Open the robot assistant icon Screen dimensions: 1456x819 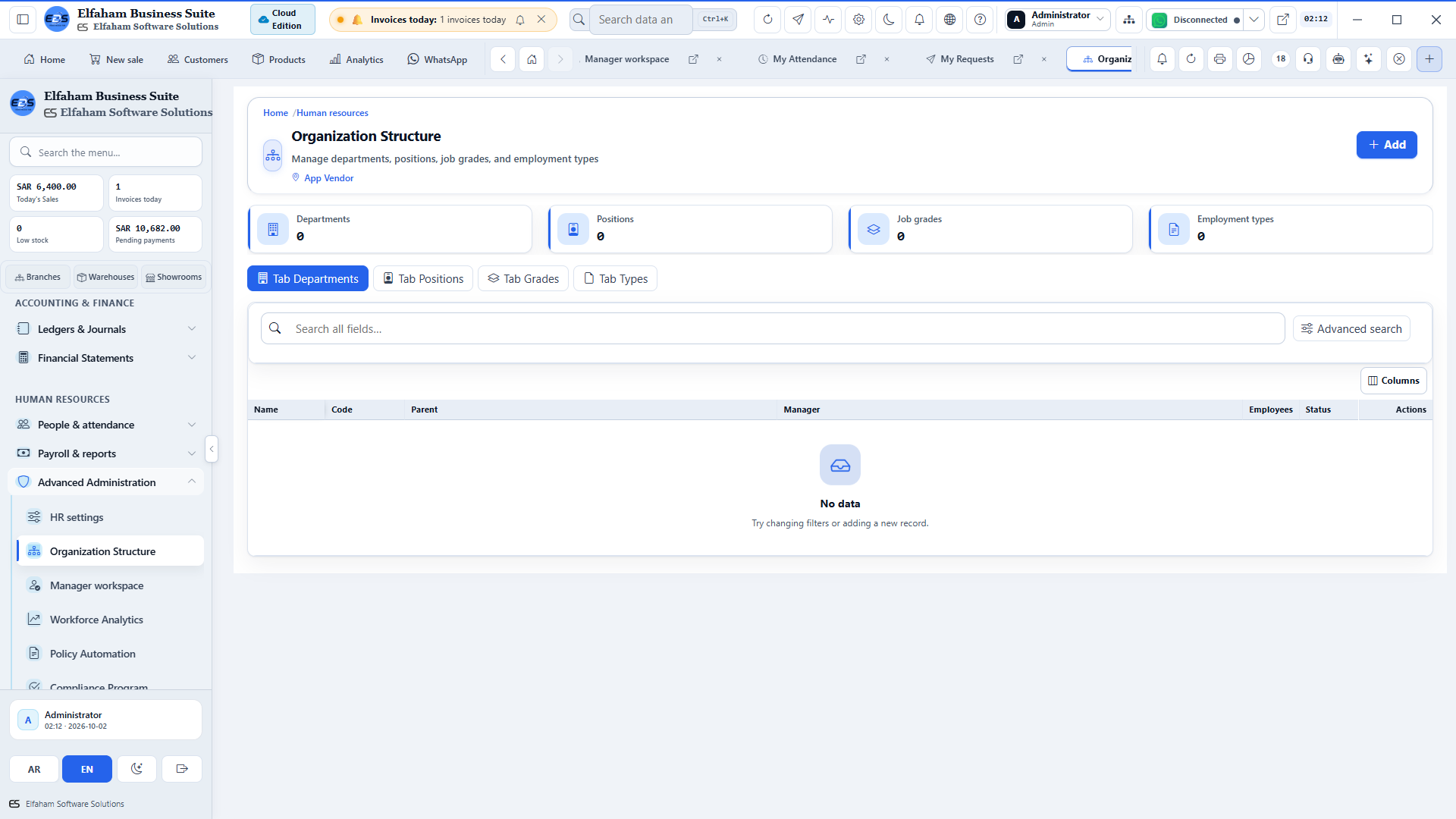[x=1338, y=59]
